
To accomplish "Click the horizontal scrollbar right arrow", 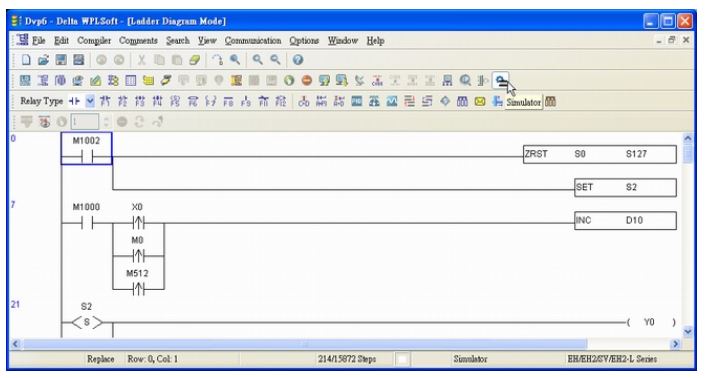I will (x=676, y=344).
